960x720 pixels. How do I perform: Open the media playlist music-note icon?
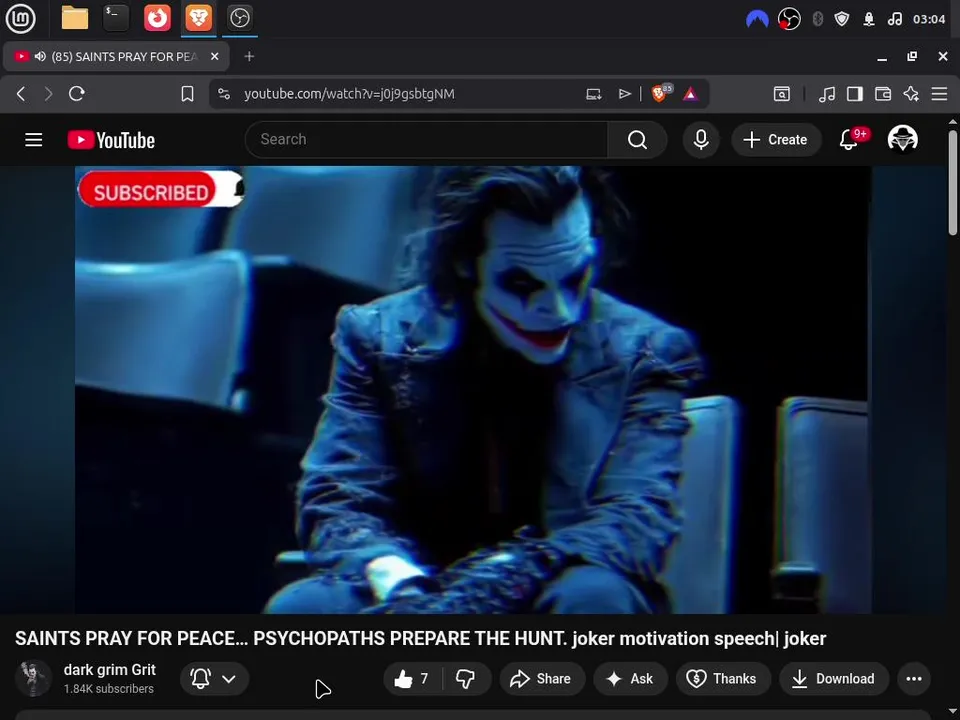click(x=827, y=94)
